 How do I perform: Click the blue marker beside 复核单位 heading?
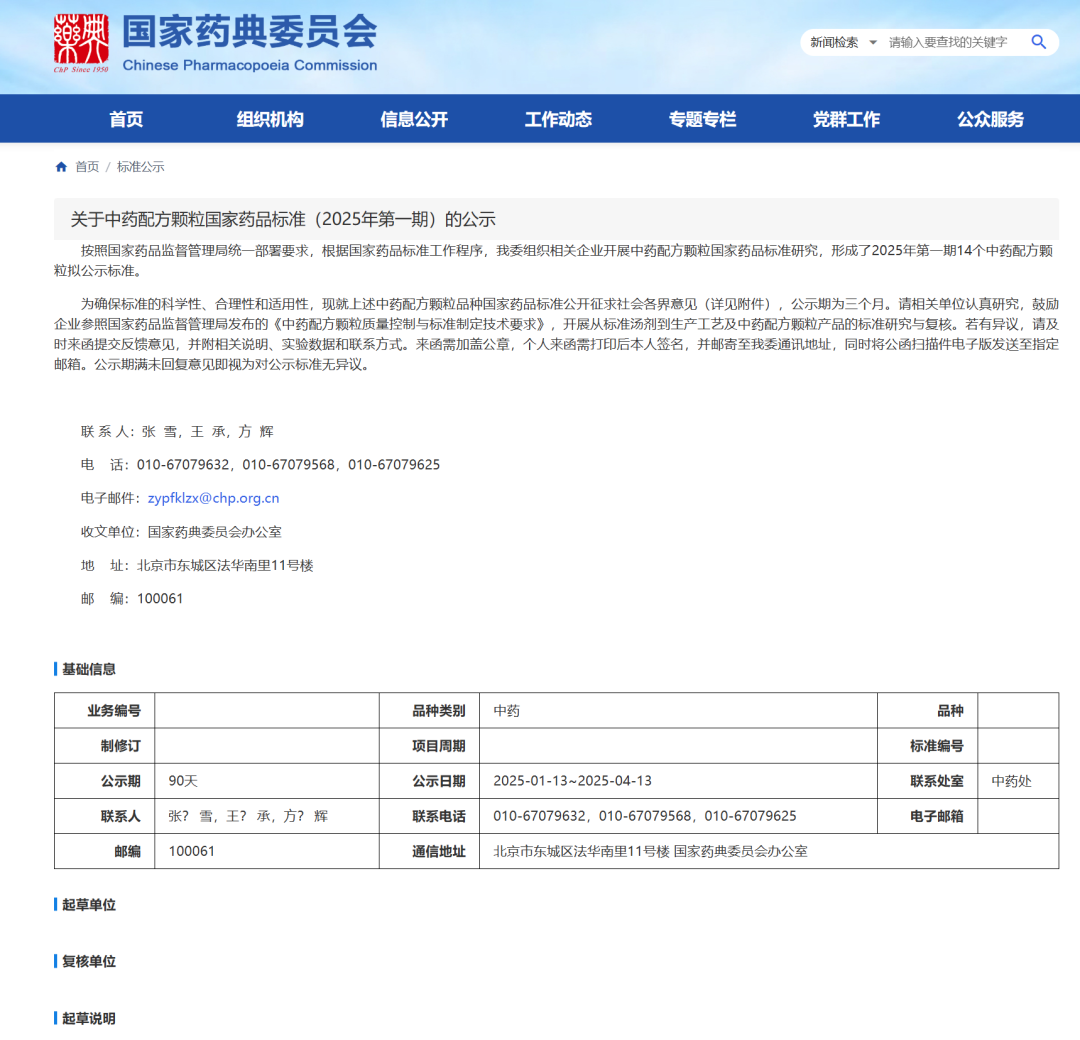[57, 961]
